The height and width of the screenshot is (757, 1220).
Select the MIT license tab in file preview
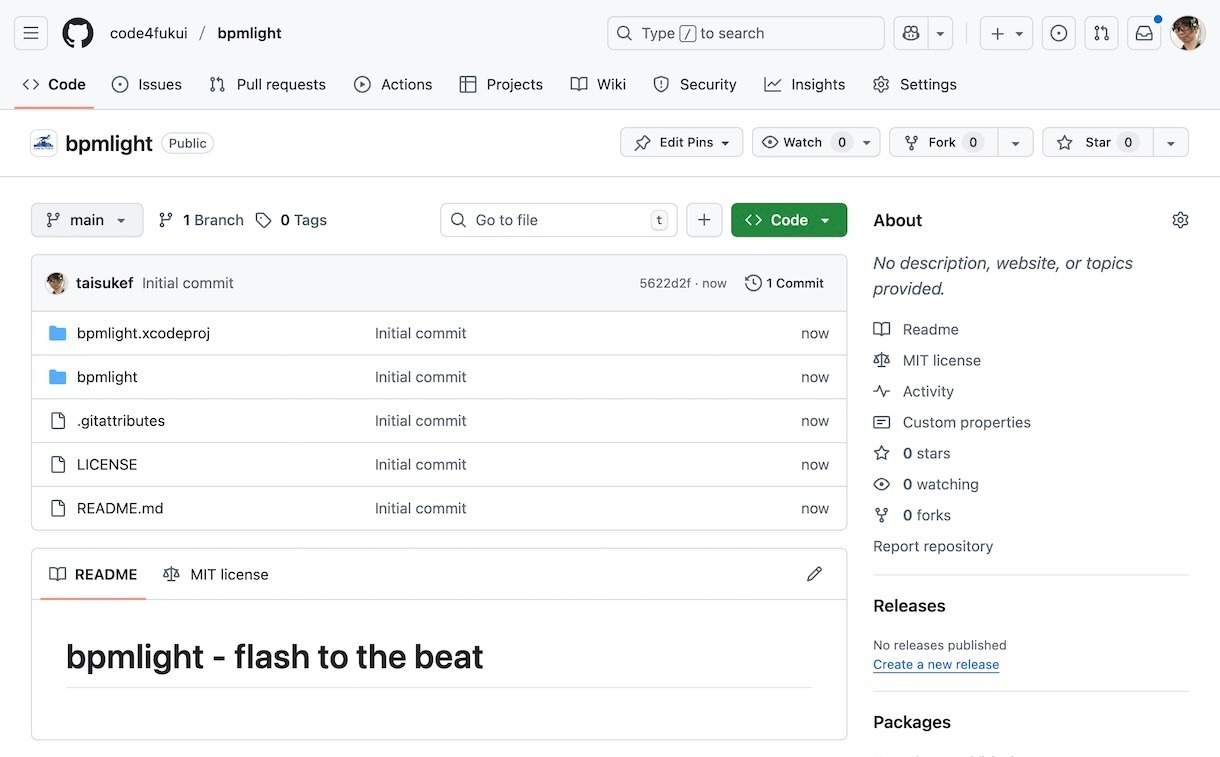216,574
